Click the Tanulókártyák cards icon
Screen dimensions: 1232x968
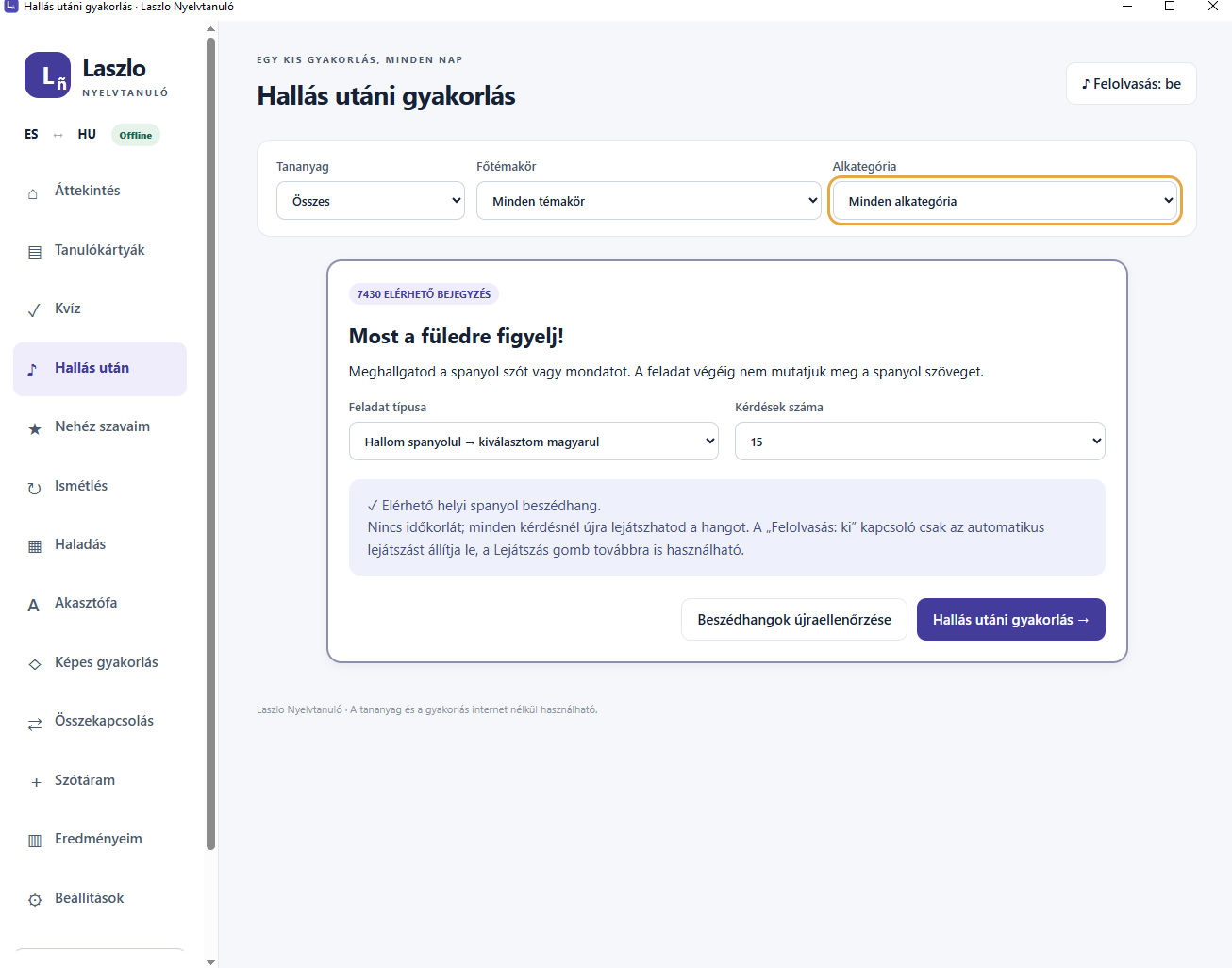(35, 252)
